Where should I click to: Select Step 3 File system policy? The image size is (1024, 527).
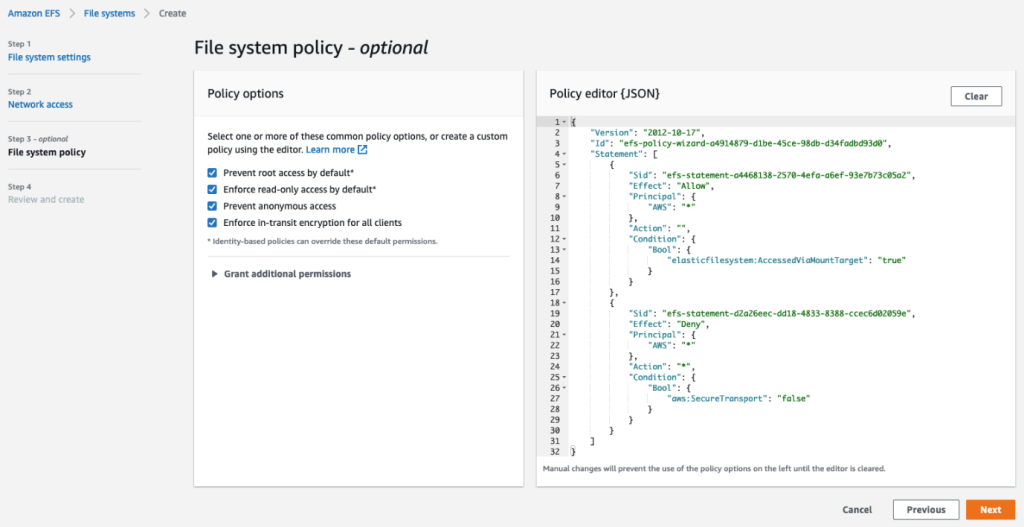click(46, 153)
